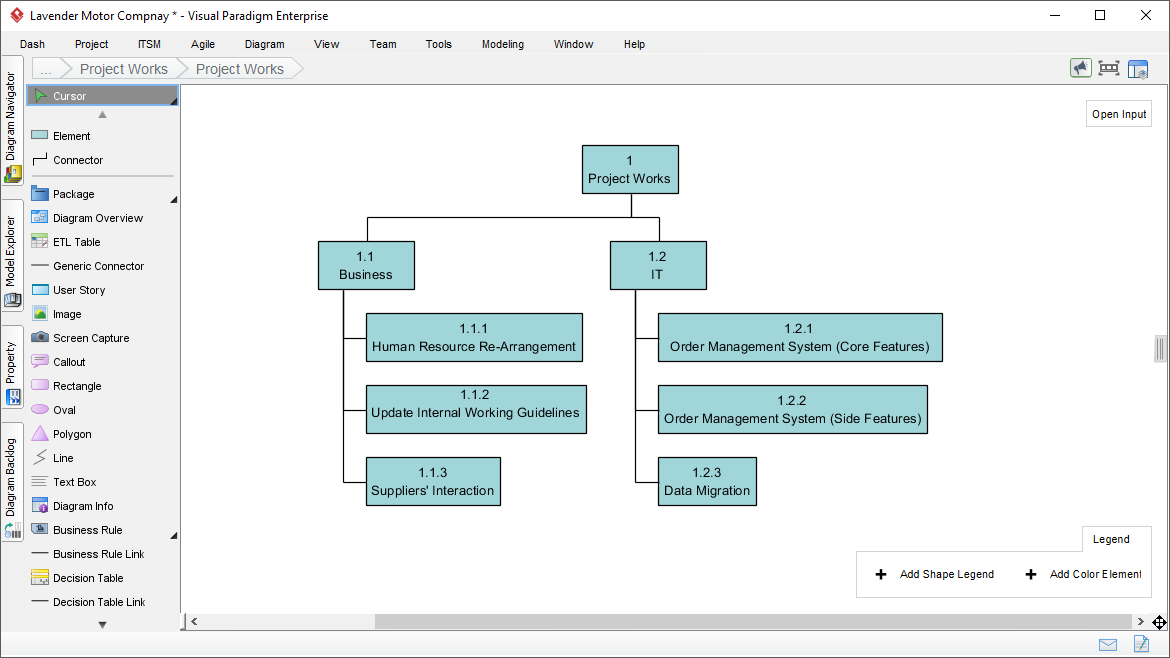
Task: Select the Text Box tool
Action: click(102, 482)
